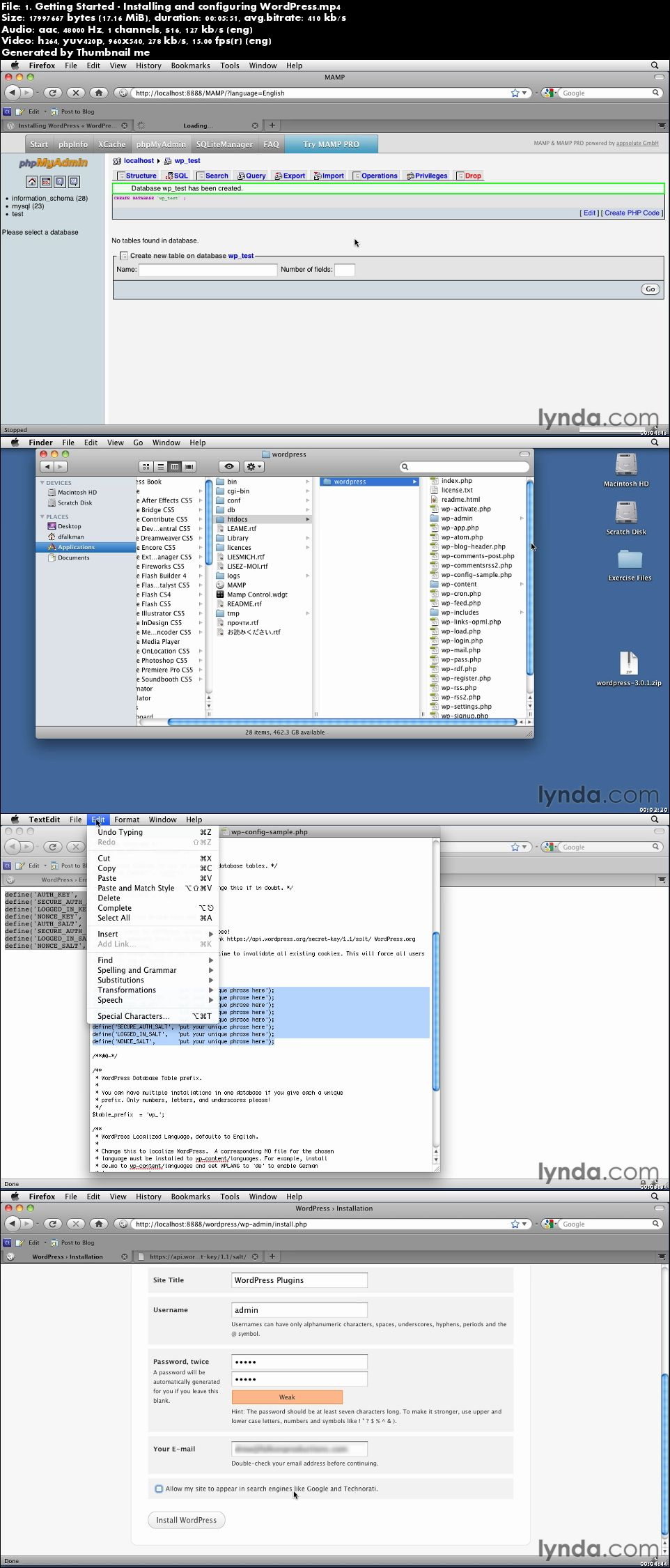This screenshot has height=1568, width=670.
Task: Click the Finder window forward arrow
Action: pyautogui.click(x=61, y=466)
